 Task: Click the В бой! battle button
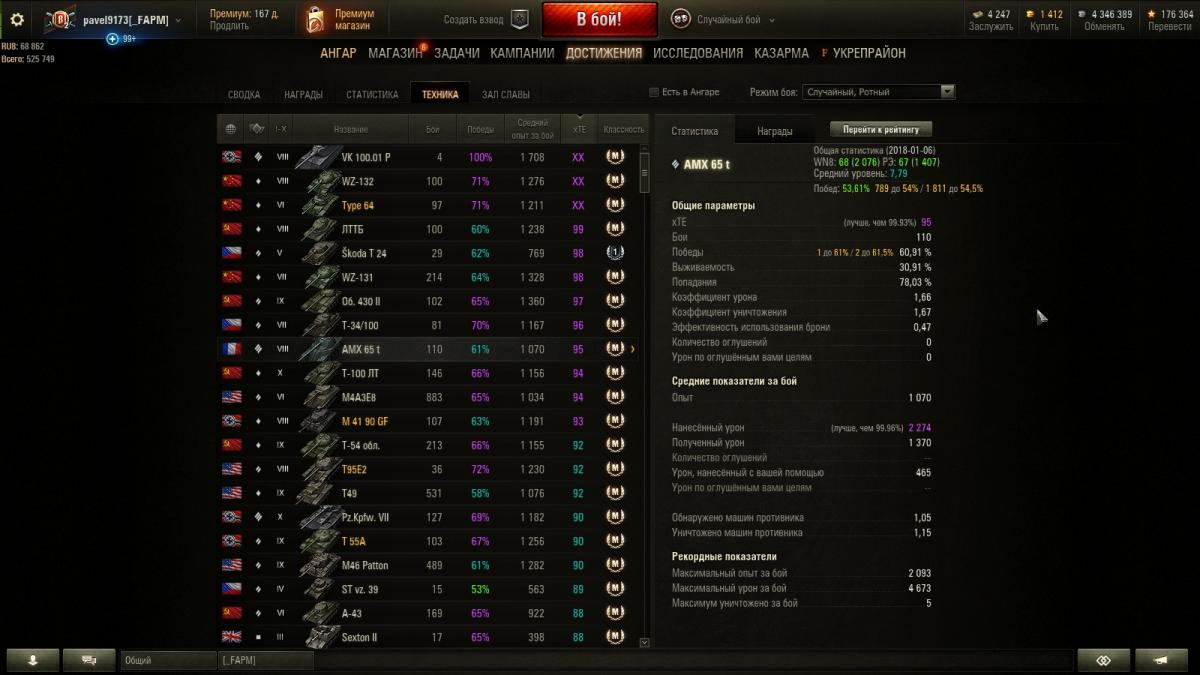point(600,19)
